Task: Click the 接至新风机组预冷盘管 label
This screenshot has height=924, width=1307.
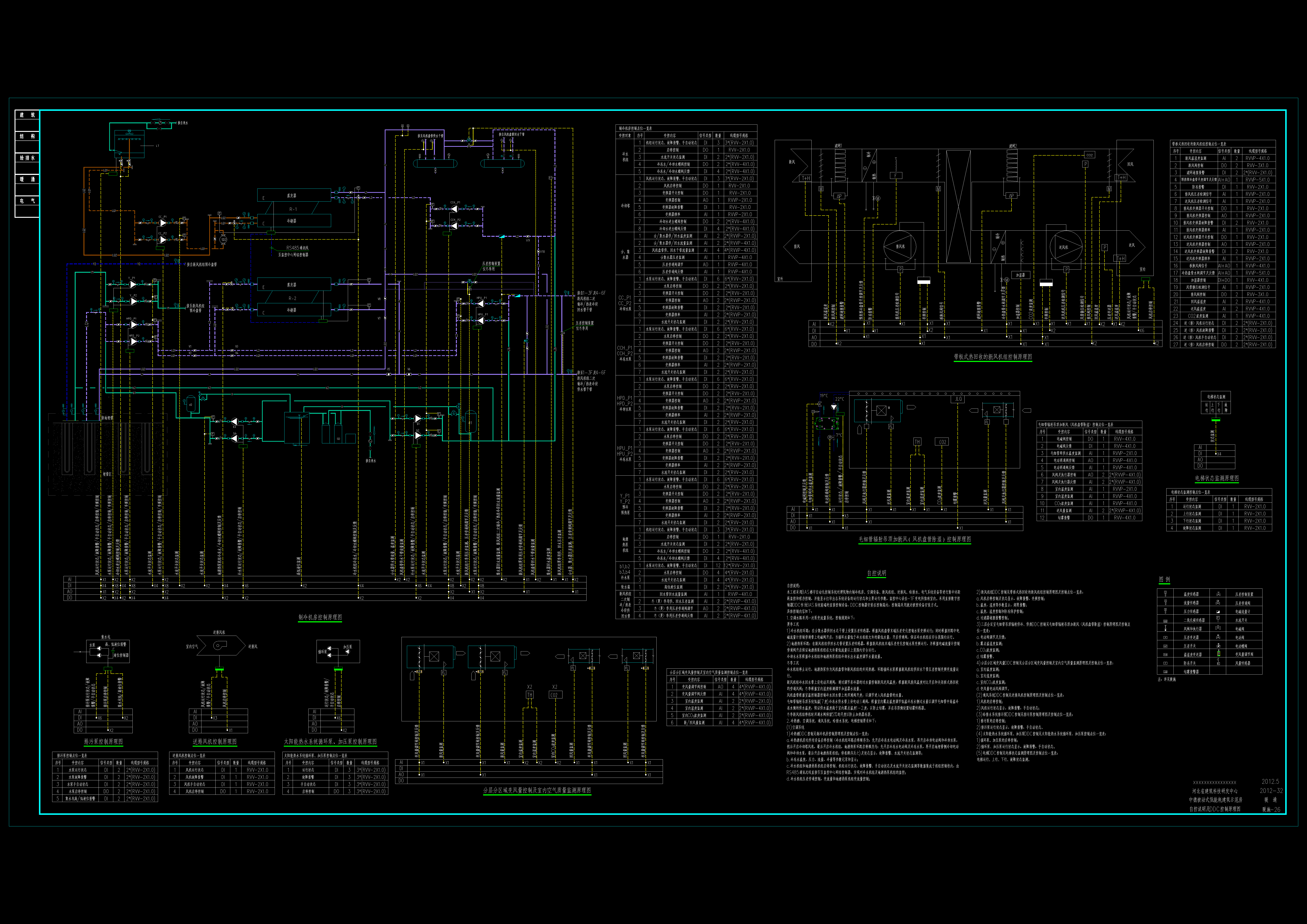Action: click(195, 308)
